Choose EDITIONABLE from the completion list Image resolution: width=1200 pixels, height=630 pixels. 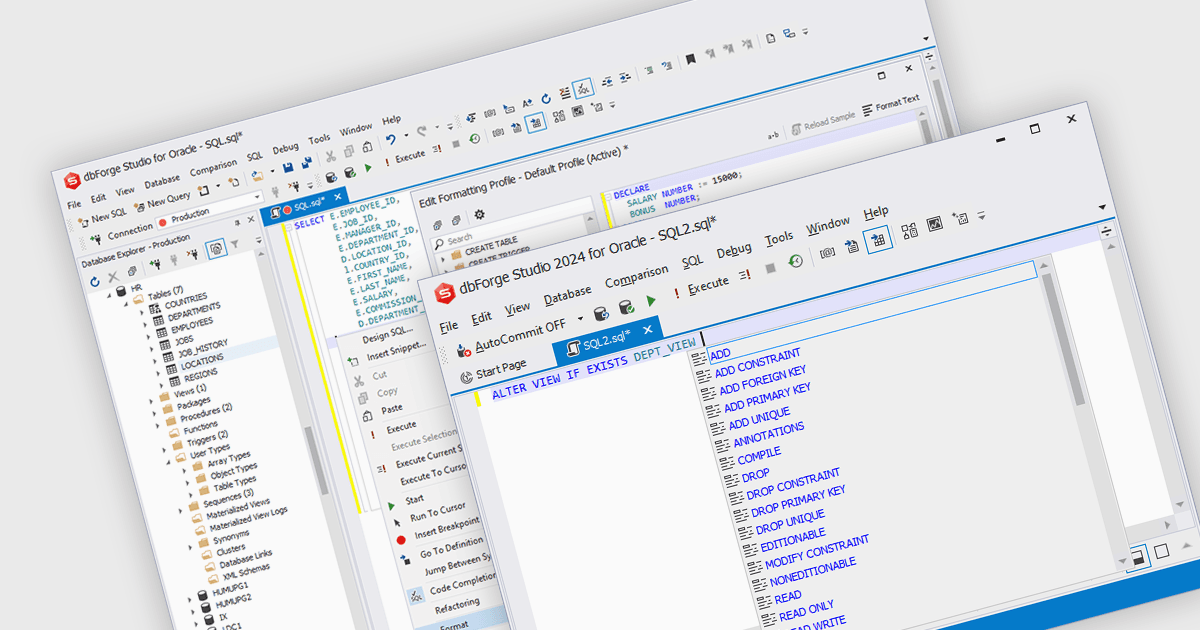pyautogui.click(x=793, y=540)
